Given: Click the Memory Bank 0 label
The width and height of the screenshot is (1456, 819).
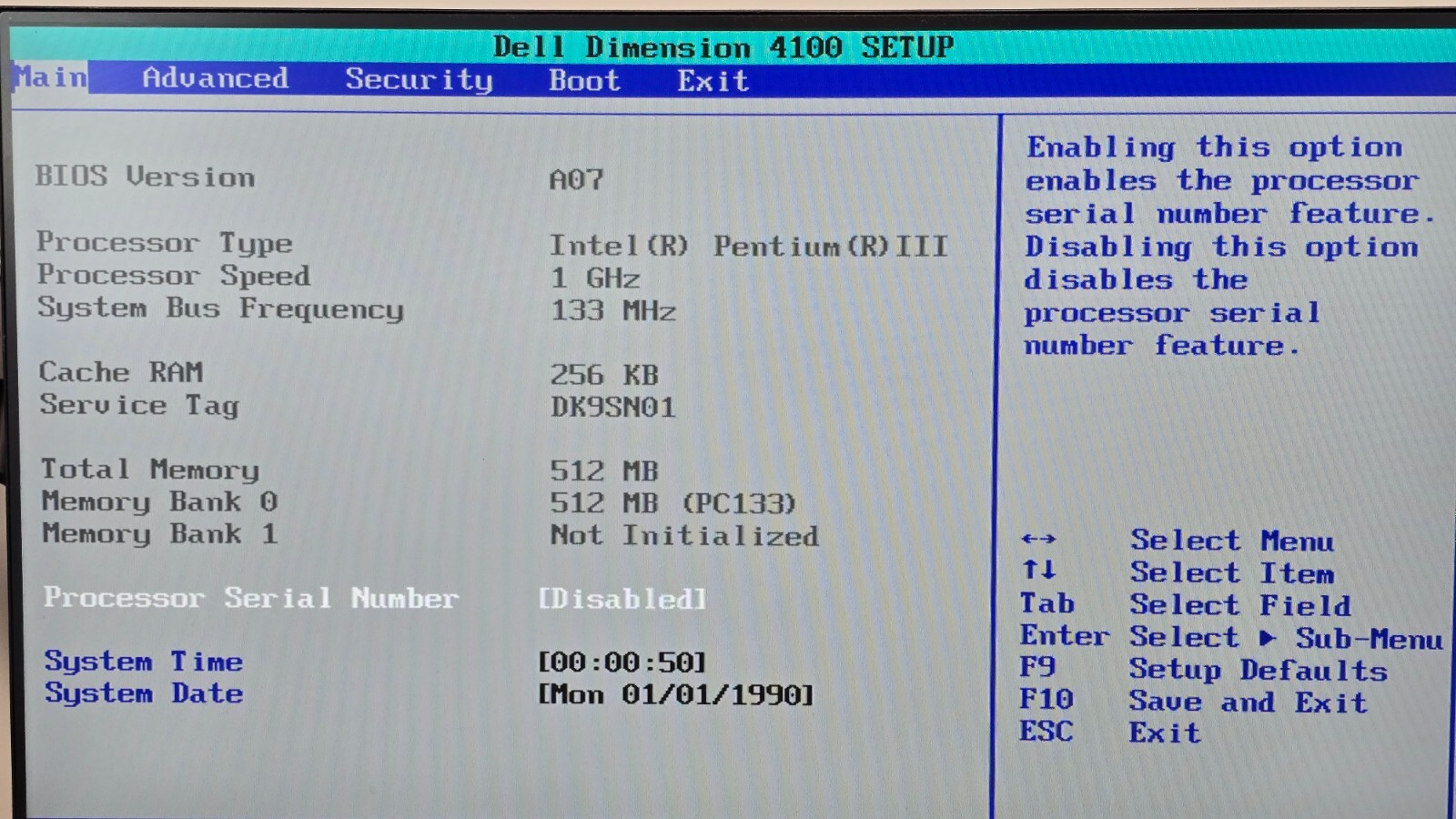Looking at the screenshot, I should 159,501.
